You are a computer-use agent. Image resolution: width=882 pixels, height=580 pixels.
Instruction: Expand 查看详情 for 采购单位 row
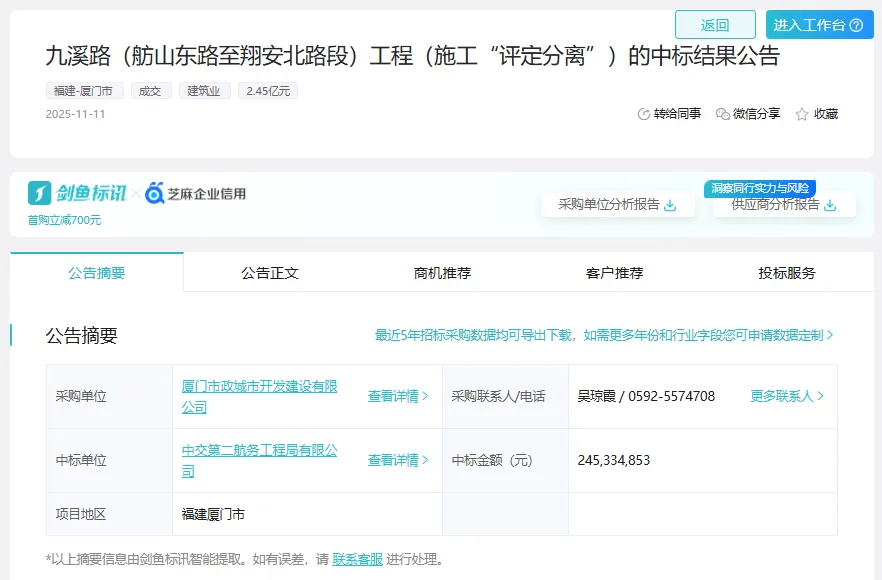coord(398,396)
